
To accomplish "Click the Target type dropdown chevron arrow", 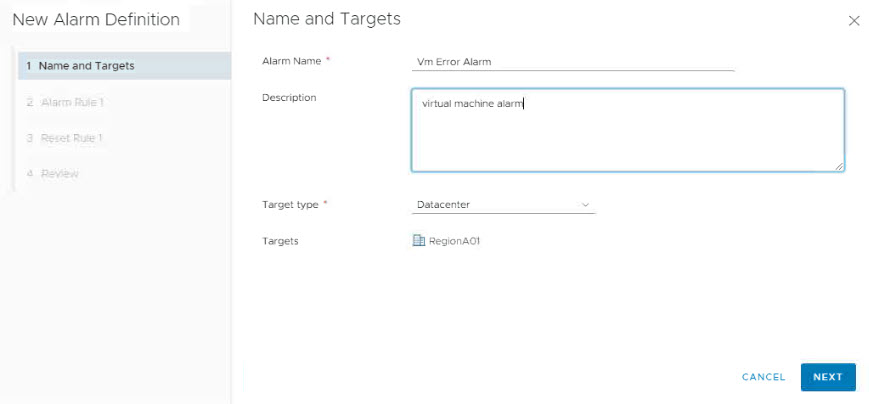I will click(x=585, y=205).
